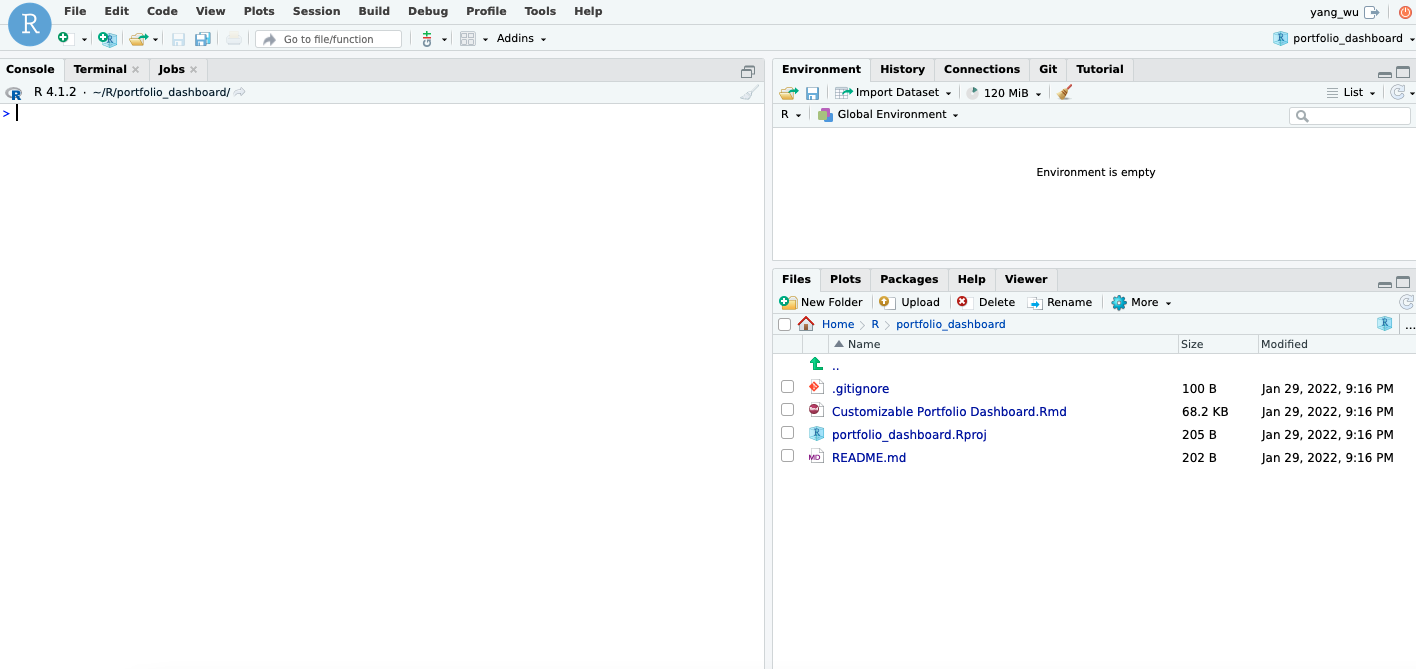Screen dimensions: 1416x669
Task: Refresh the Files pane listing
Action: point(1406,302)
